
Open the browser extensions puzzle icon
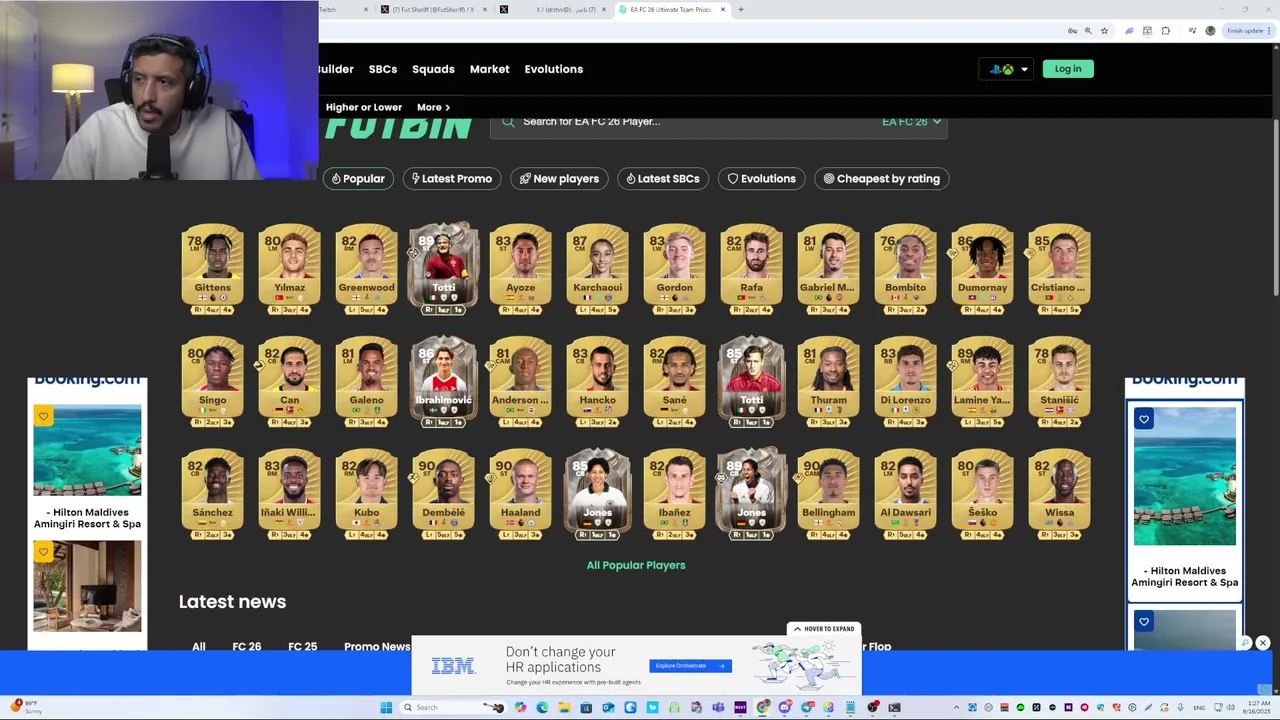tap(1166, 31)
